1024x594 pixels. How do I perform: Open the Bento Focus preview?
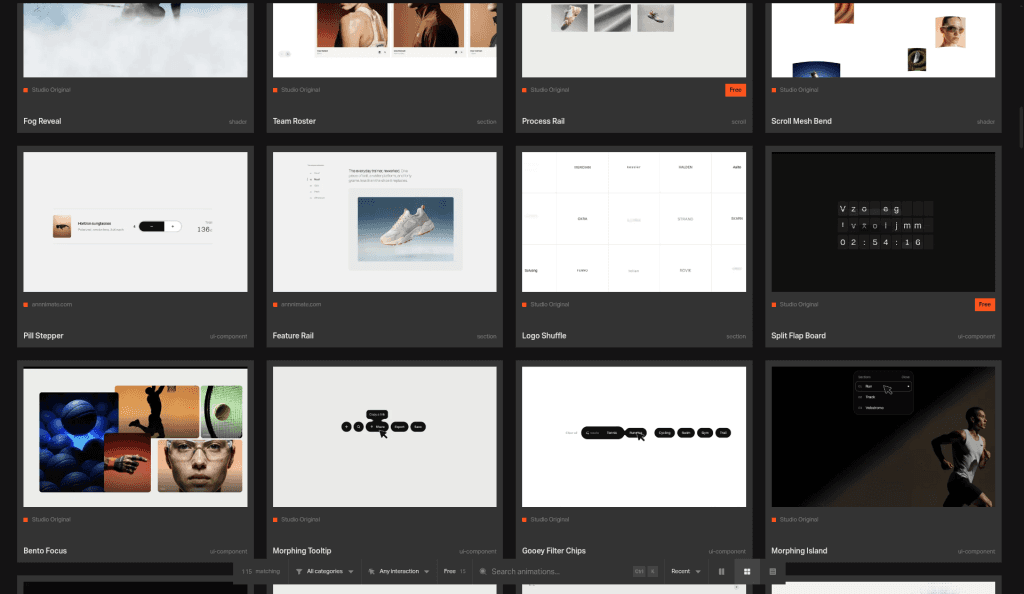click(135, 437)
